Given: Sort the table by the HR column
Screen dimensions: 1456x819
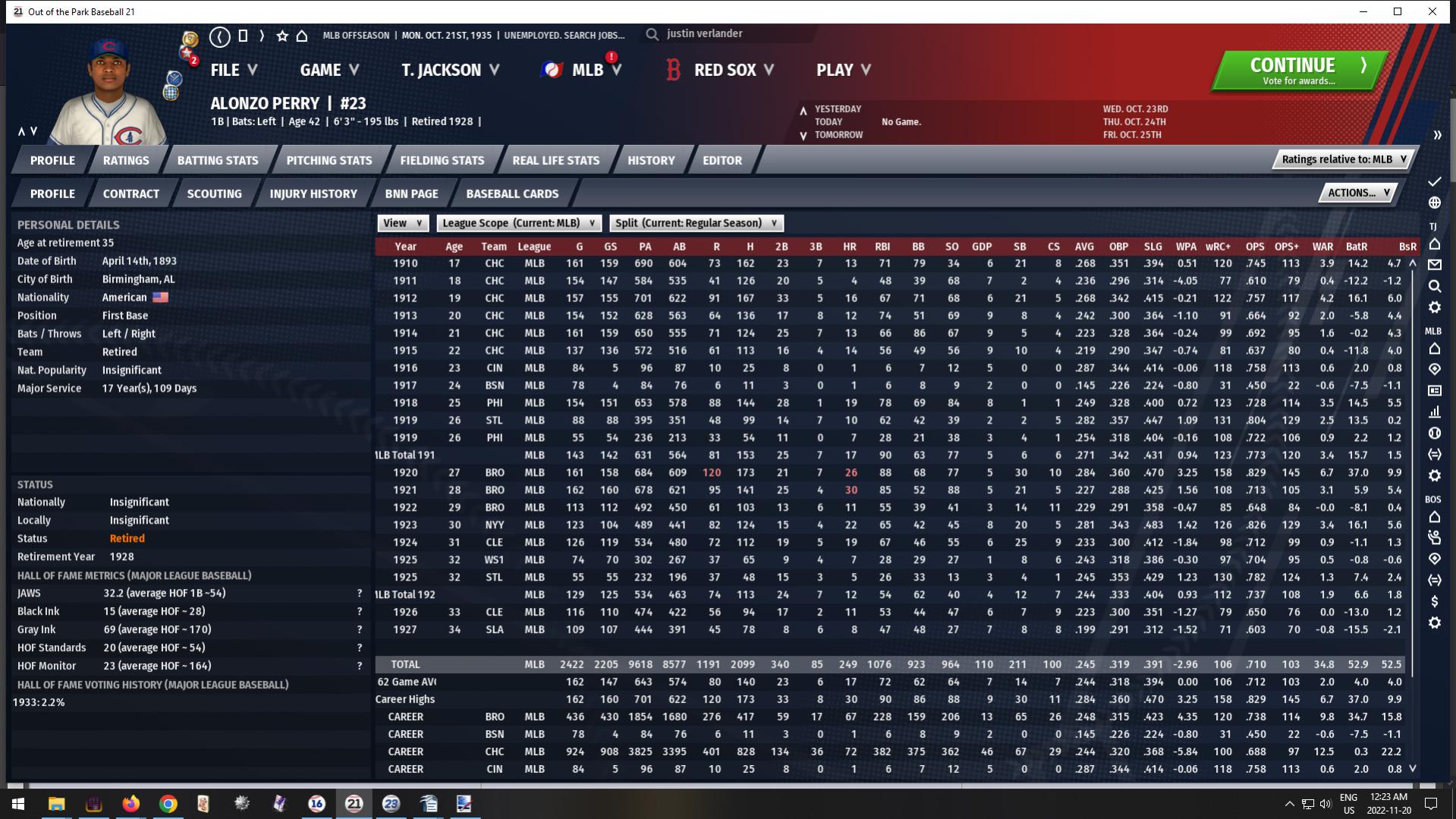Looking at the screenshot, I should [x=849, y=247].
